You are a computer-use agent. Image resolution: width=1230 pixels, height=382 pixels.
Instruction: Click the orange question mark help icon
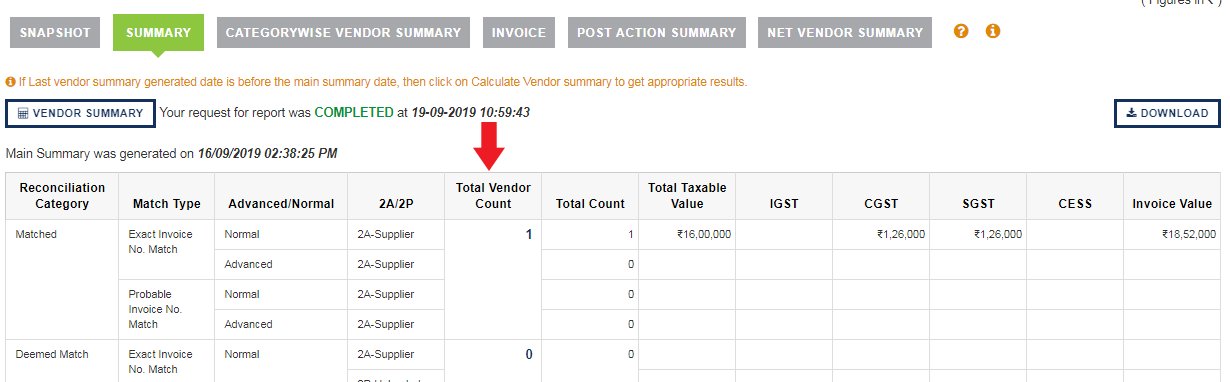click(962, 32)
